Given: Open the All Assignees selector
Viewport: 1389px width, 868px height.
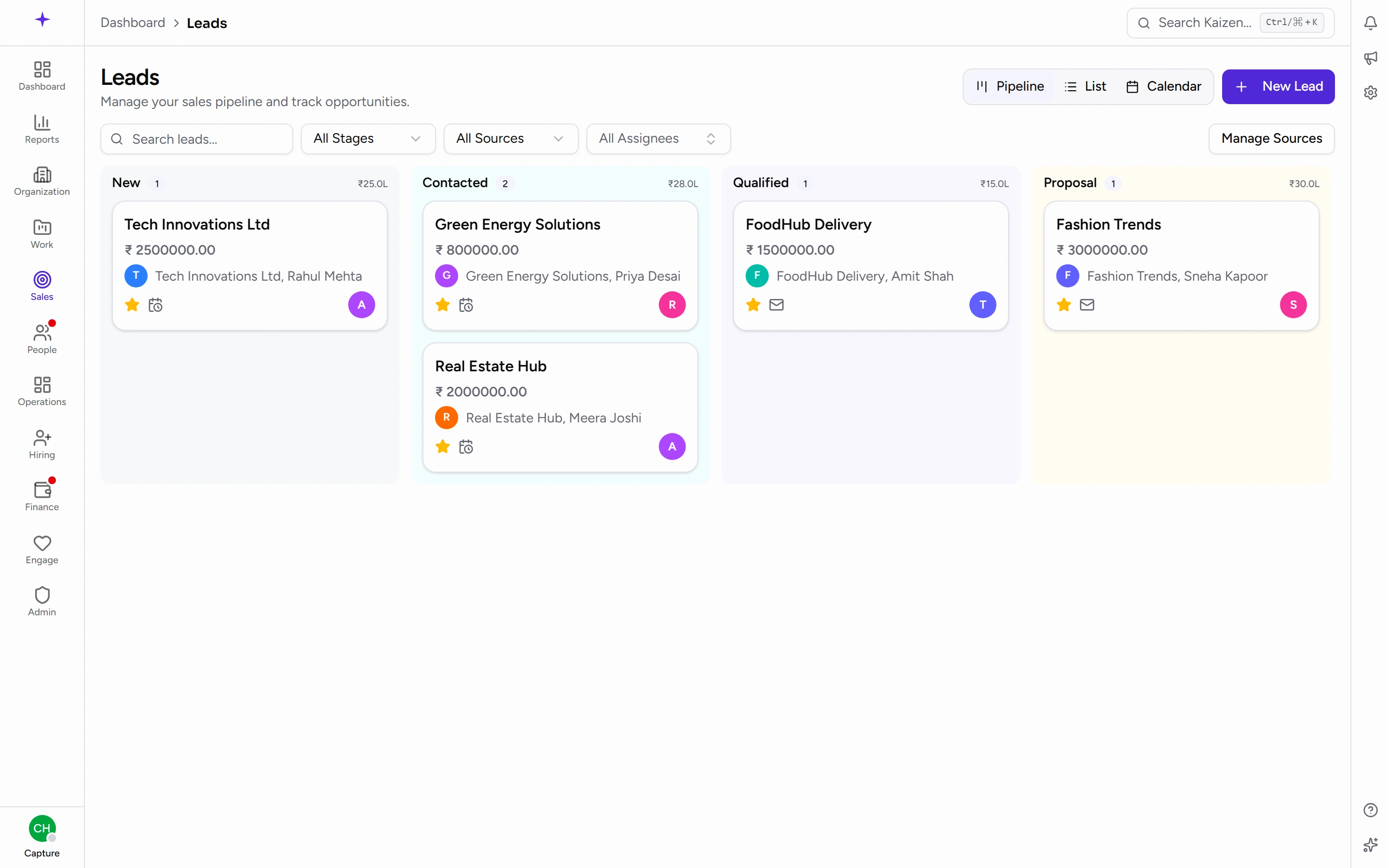Looking at the screenshot, I should coord(658,139).
